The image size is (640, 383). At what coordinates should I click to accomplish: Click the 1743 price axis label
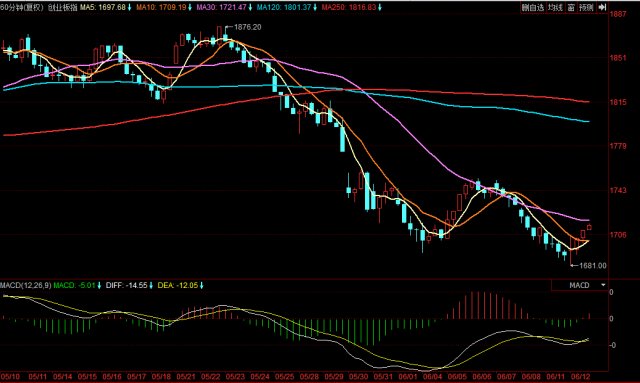(618, 190)
